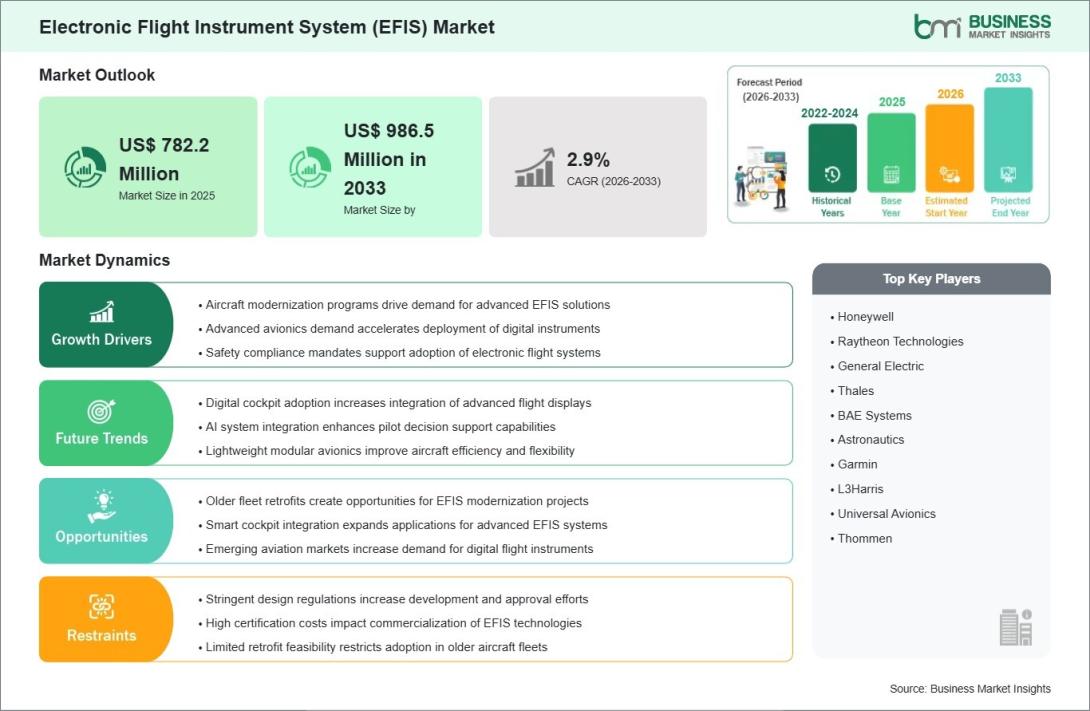Viewport: 1090px width, 711px height.
Task: Click 'Limited retrofit feasibility restricts adoption' bullet
Action: coord(376,647)
